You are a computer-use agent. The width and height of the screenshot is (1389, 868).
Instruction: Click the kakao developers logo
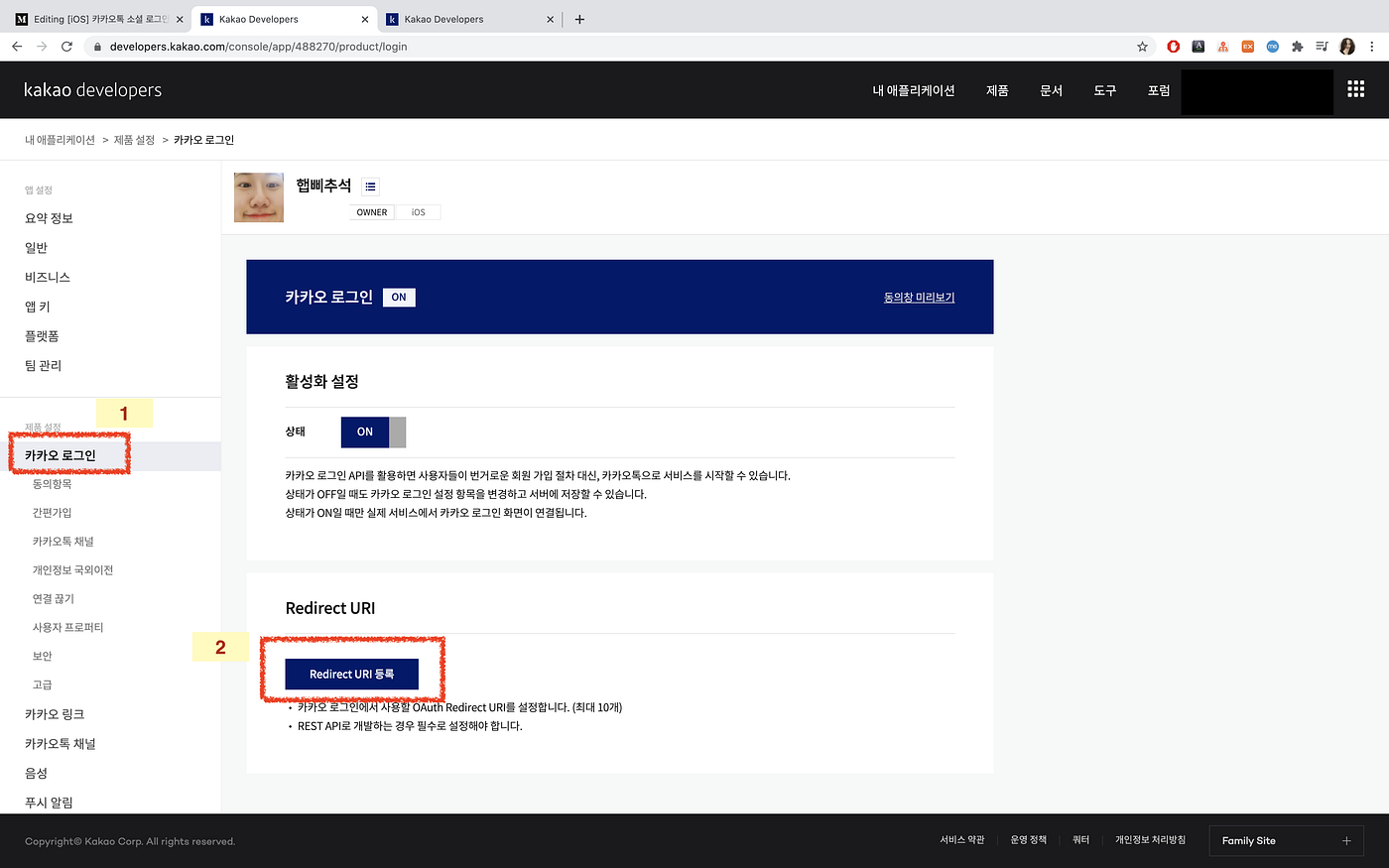[93, 90]
